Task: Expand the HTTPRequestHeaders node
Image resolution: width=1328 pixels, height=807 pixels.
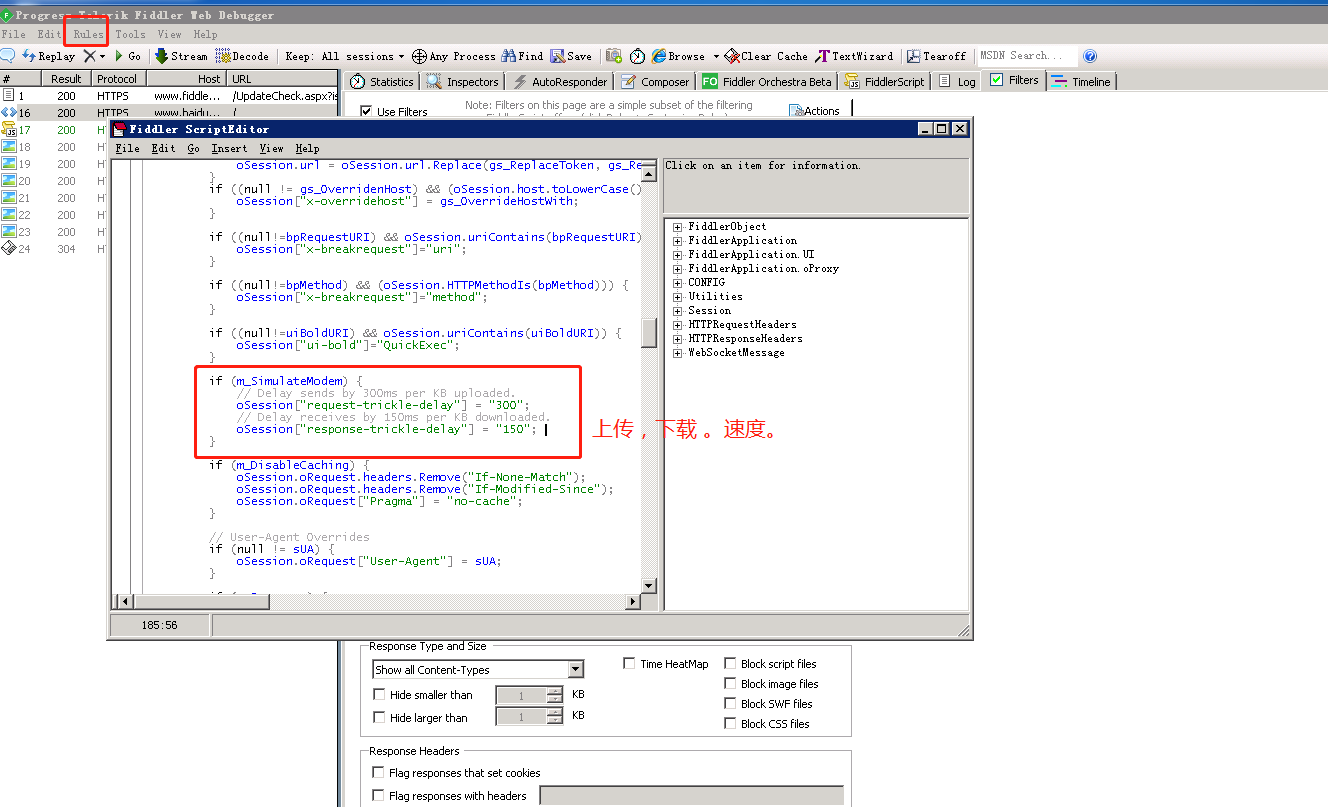Action: 677,325
